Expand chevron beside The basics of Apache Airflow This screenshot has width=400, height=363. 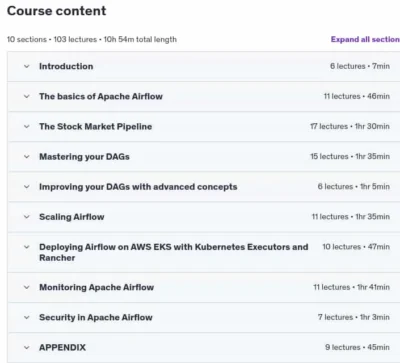(x=27, y=96)
